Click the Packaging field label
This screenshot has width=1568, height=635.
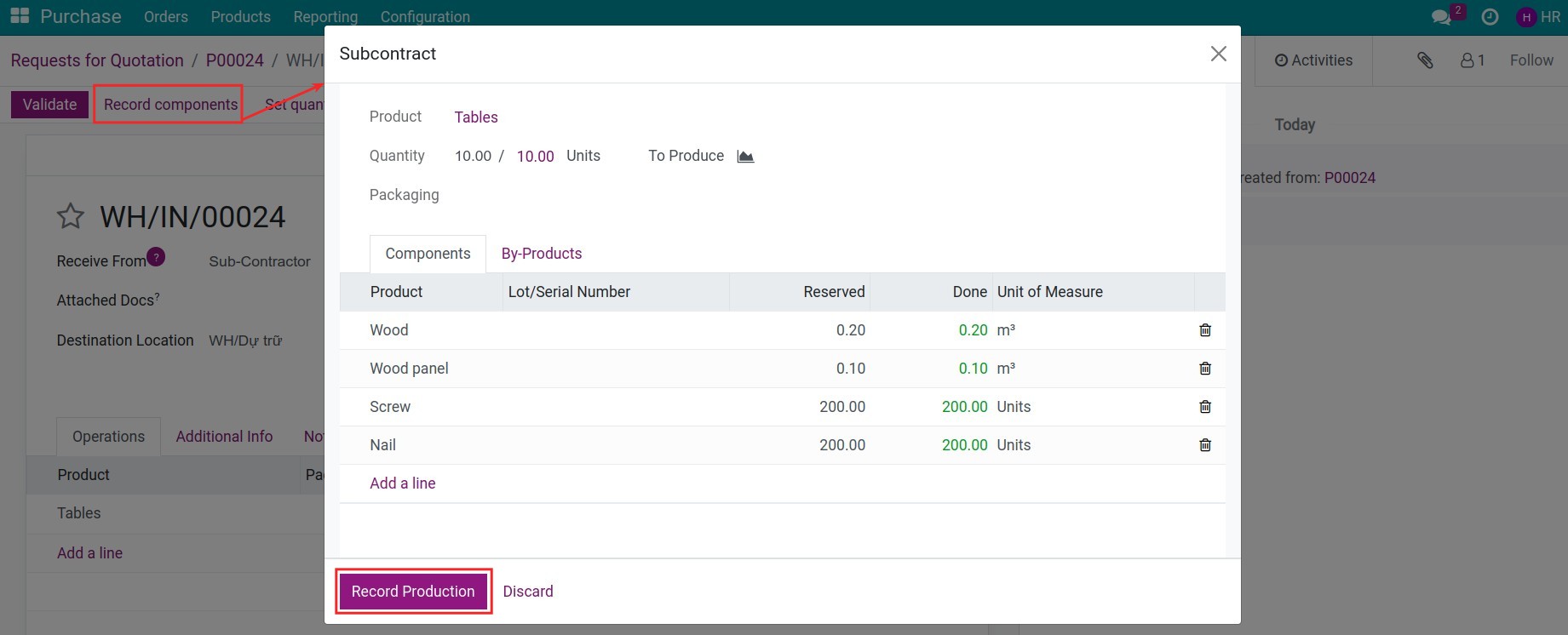point(404,195)
